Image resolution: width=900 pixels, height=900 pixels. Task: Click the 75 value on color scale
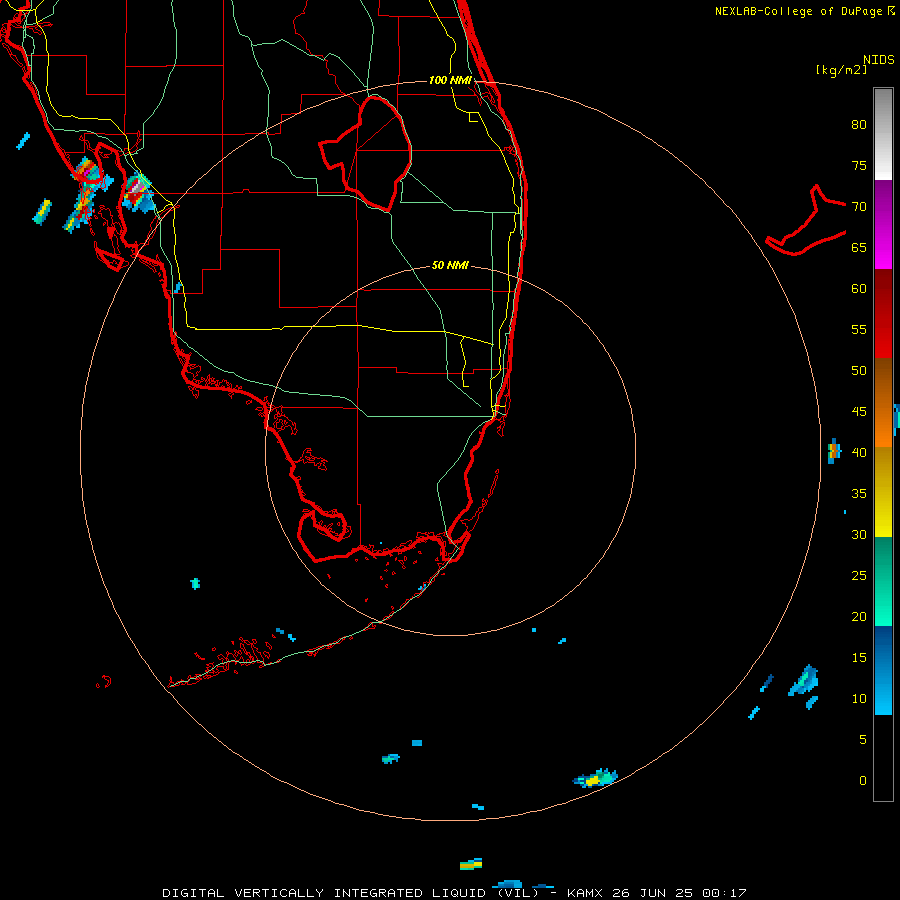pyautogui.click(x=859, y=166)
